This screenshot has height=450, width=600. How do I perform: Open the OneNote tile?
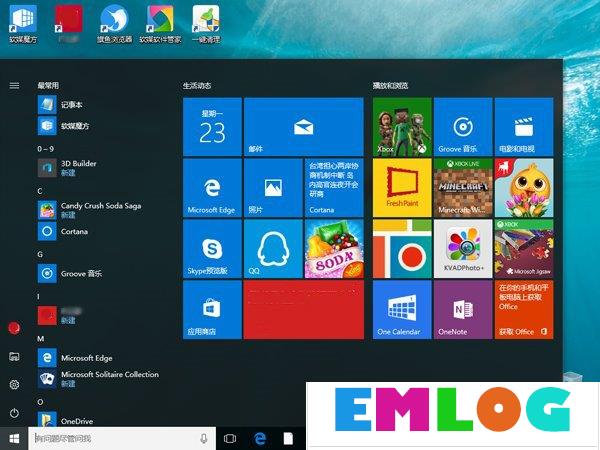click(x=463, y=310)
